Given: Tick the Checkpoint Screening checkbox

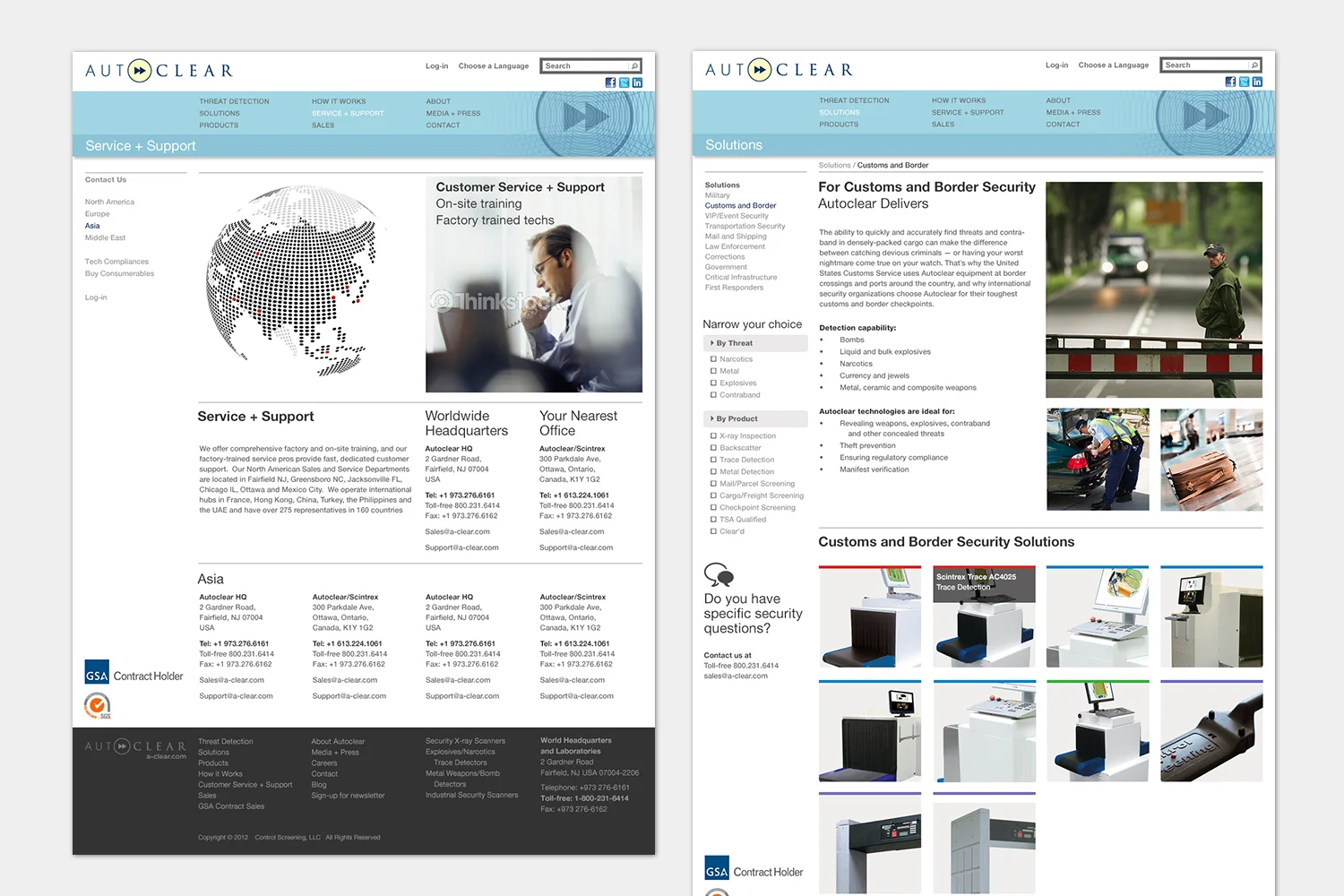Looking at the screenshot, I should [x=713, y=508].
